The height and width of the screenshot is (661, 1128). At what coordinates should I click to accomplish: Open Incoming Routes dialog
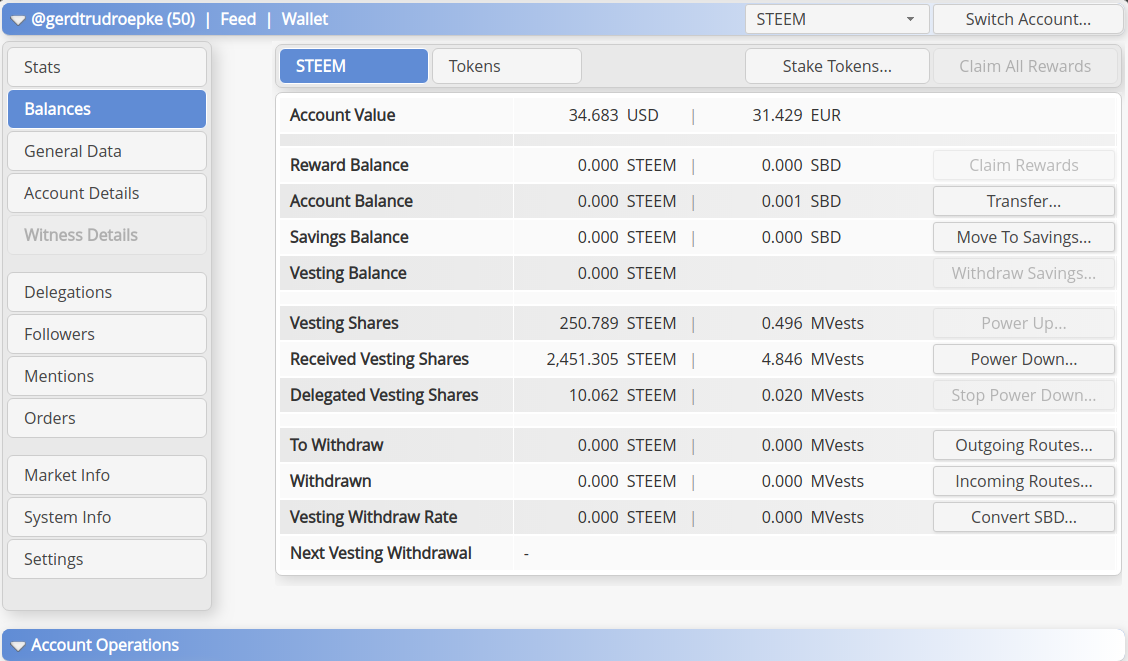tap(1024, 481)
